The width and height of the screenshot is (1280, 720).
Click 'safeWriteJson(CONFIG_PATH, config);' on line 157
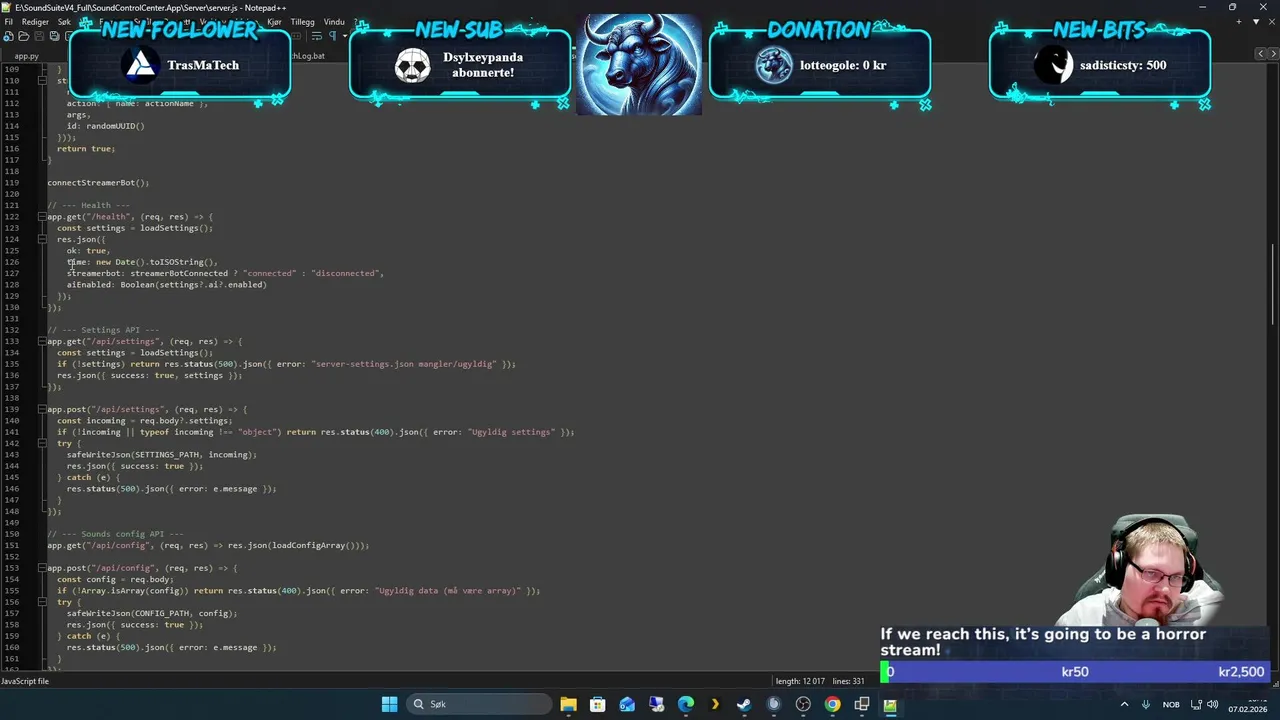[152, 613]
